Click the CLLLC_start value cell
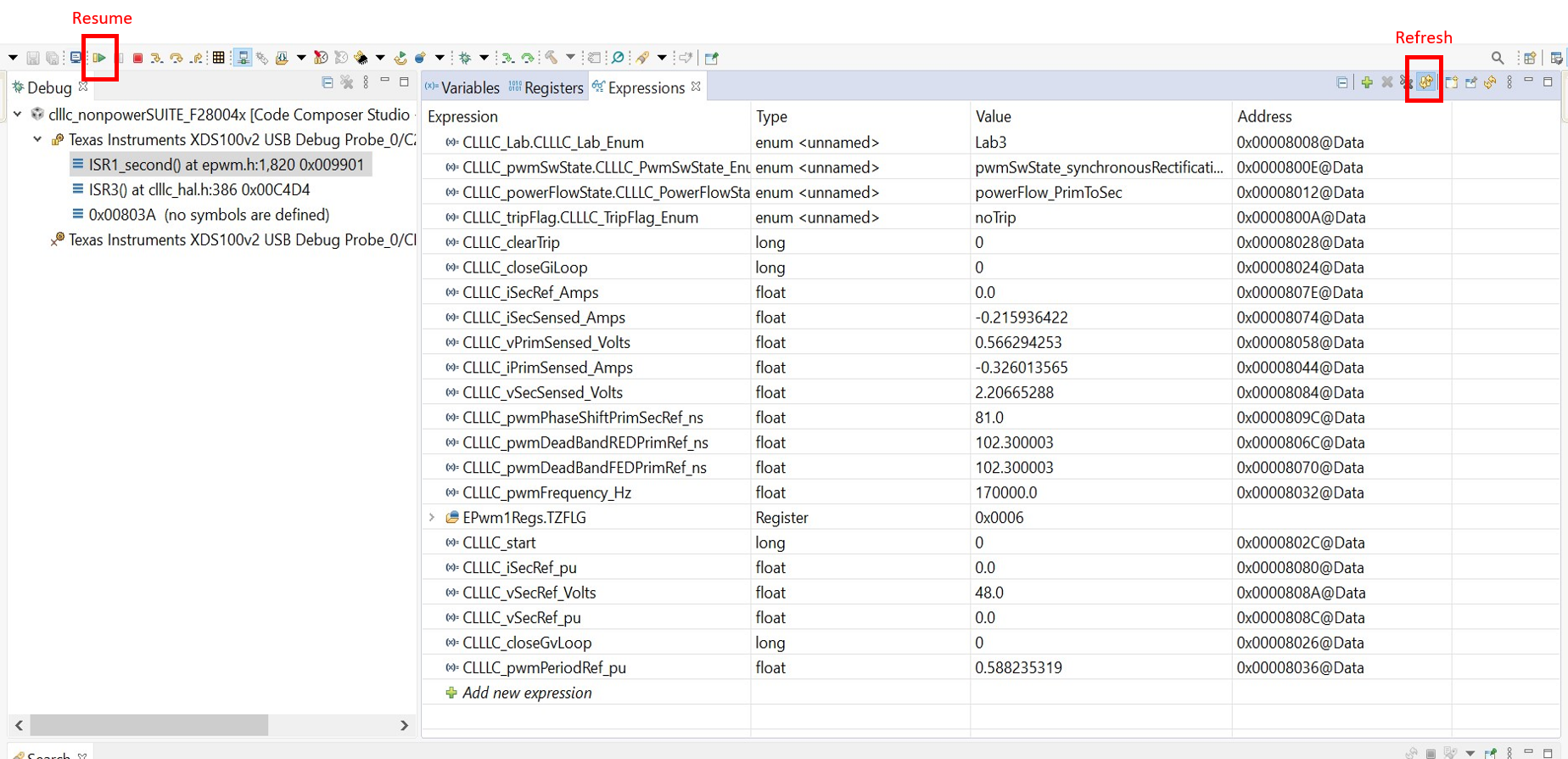The height and width of the screenshot is (759, 1568). point(1100,543)
